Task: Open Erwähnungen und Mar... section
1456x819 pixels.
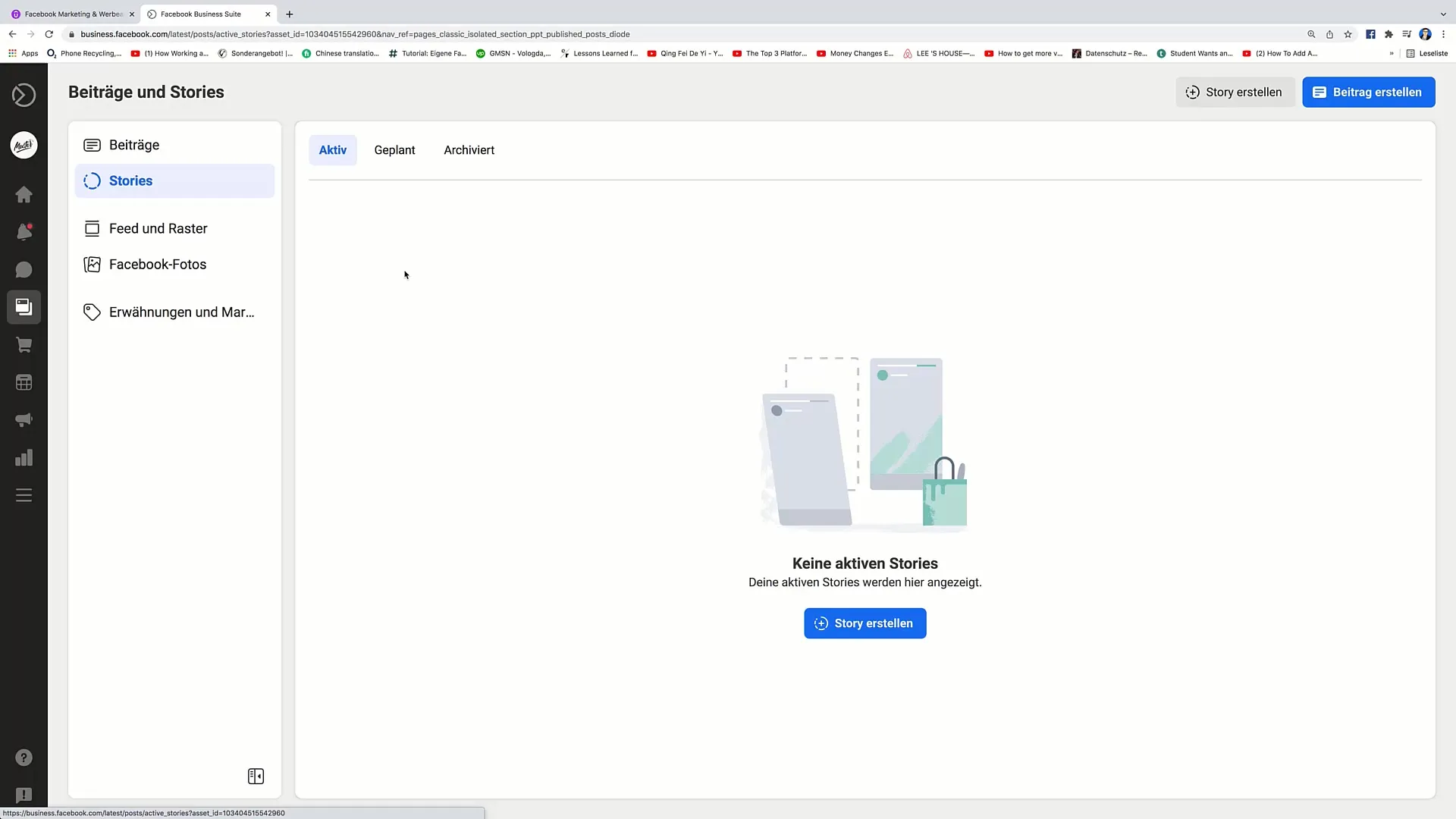Action: coord(182,311)
